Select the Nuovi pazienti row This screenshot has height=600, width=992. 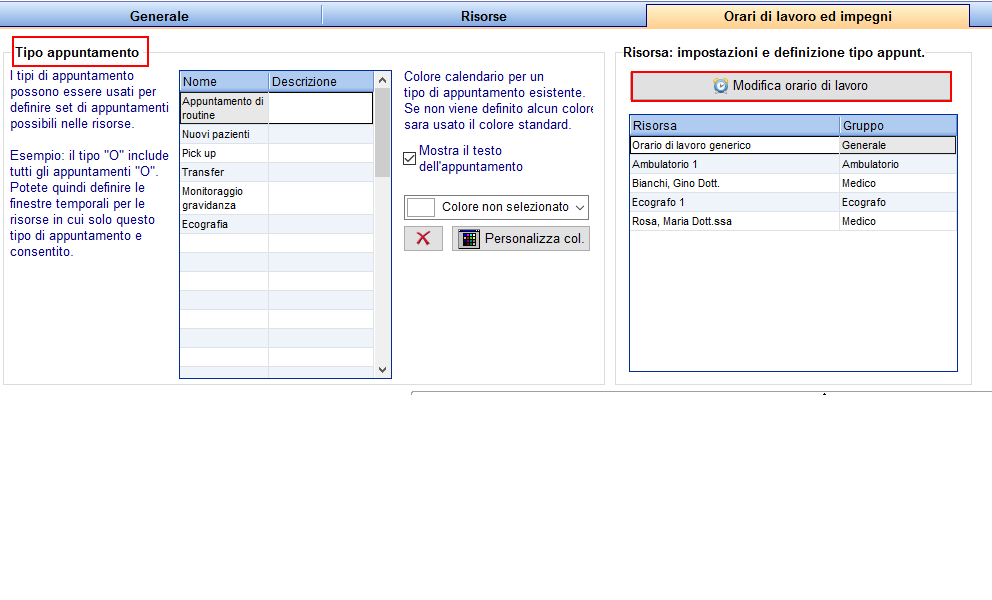pyautogui.click(x=276, y=134)
